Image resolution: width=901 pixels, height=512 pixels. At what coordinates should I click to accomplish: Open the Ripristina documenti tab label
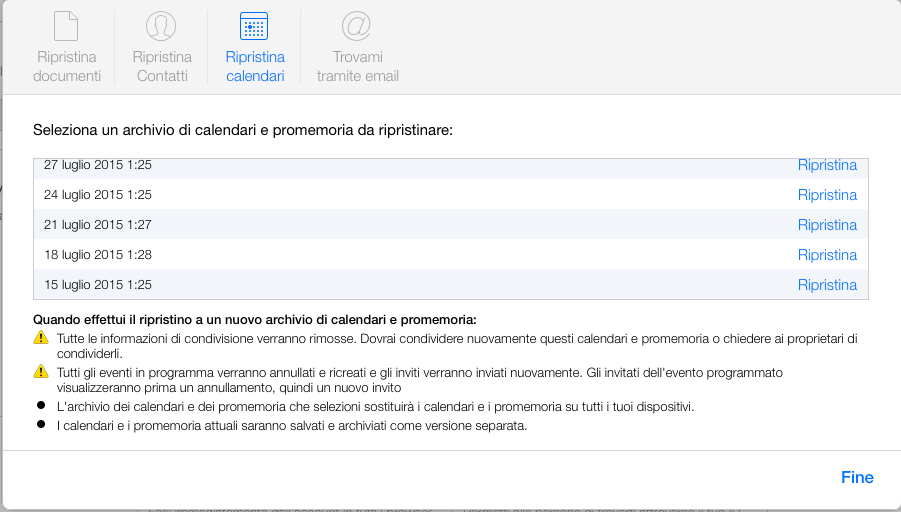(x=68, y=66)
